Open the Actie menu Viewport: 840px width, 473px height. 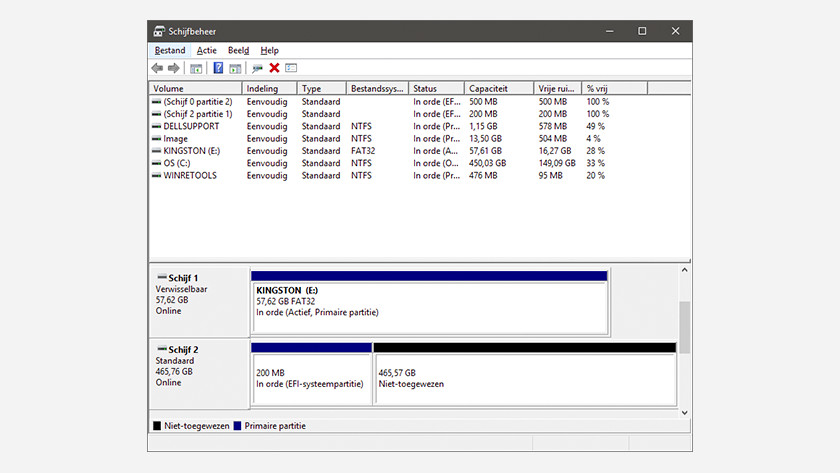click(x=207, y=50)
